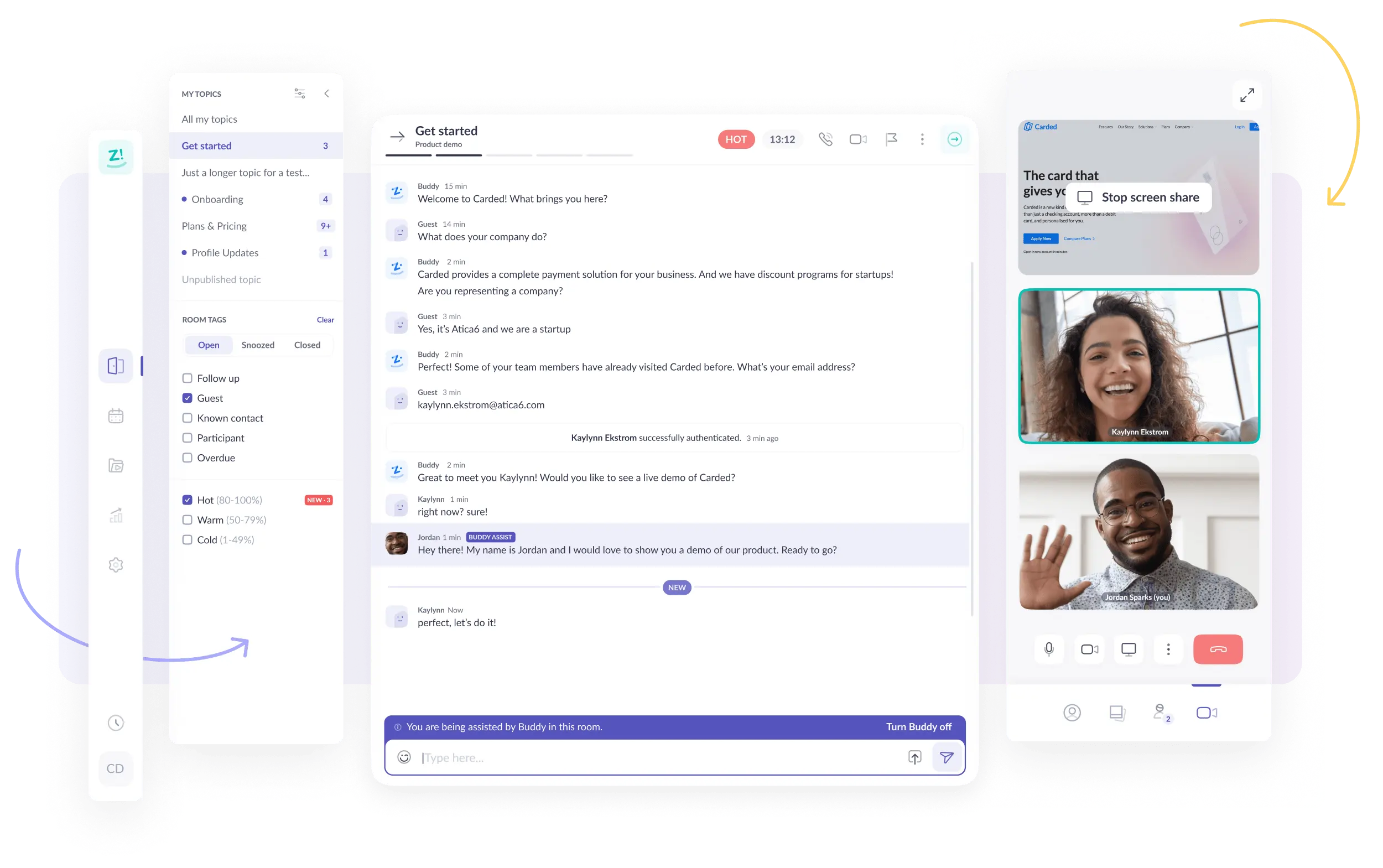Click the emoji picker icon in message box
Image resolution: width=1383 pixels, height=868 pixels.
pos(403,757)
